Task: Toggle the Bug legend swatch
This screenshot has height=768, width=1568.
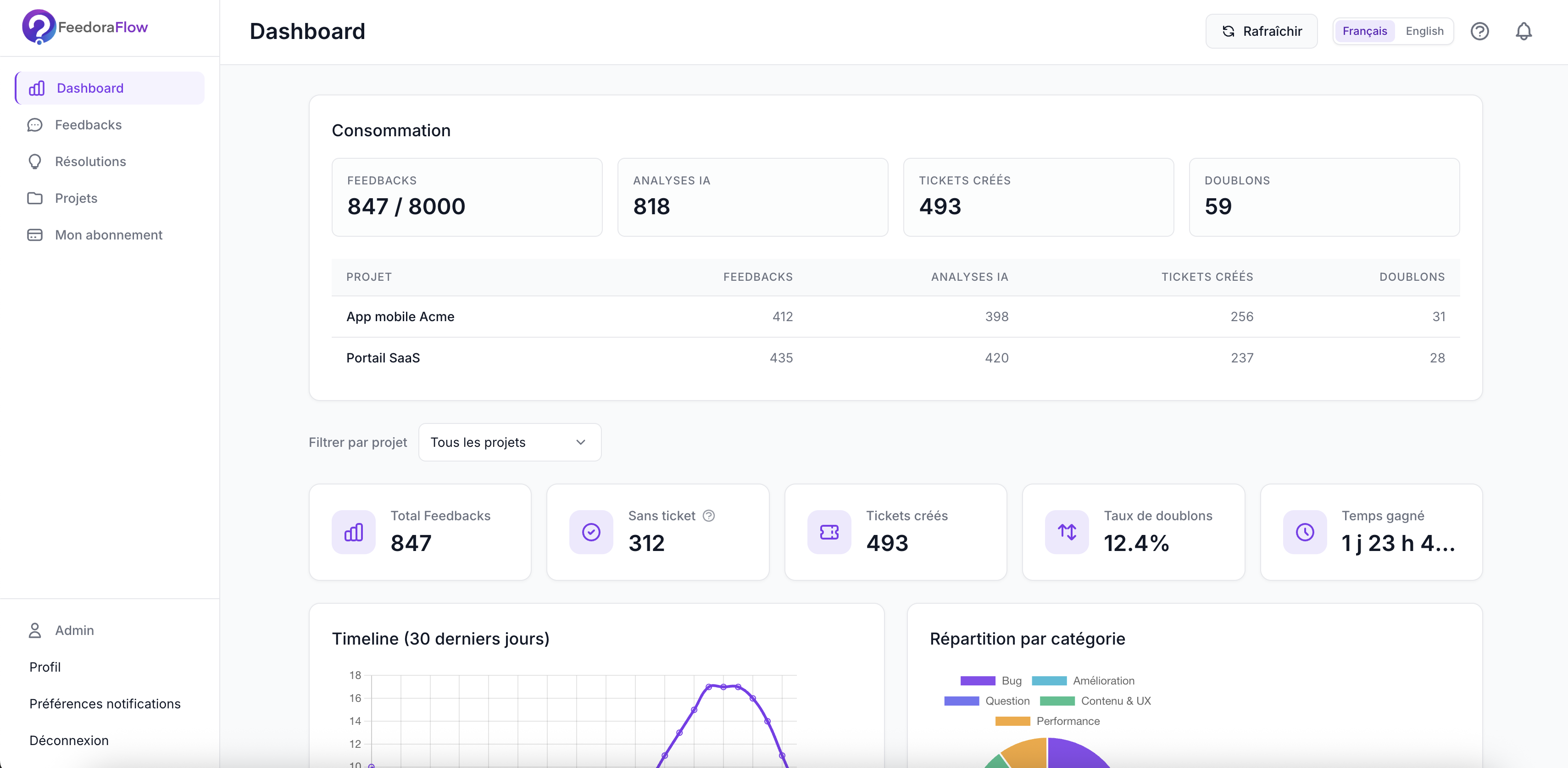Action: tap(978, 681)
